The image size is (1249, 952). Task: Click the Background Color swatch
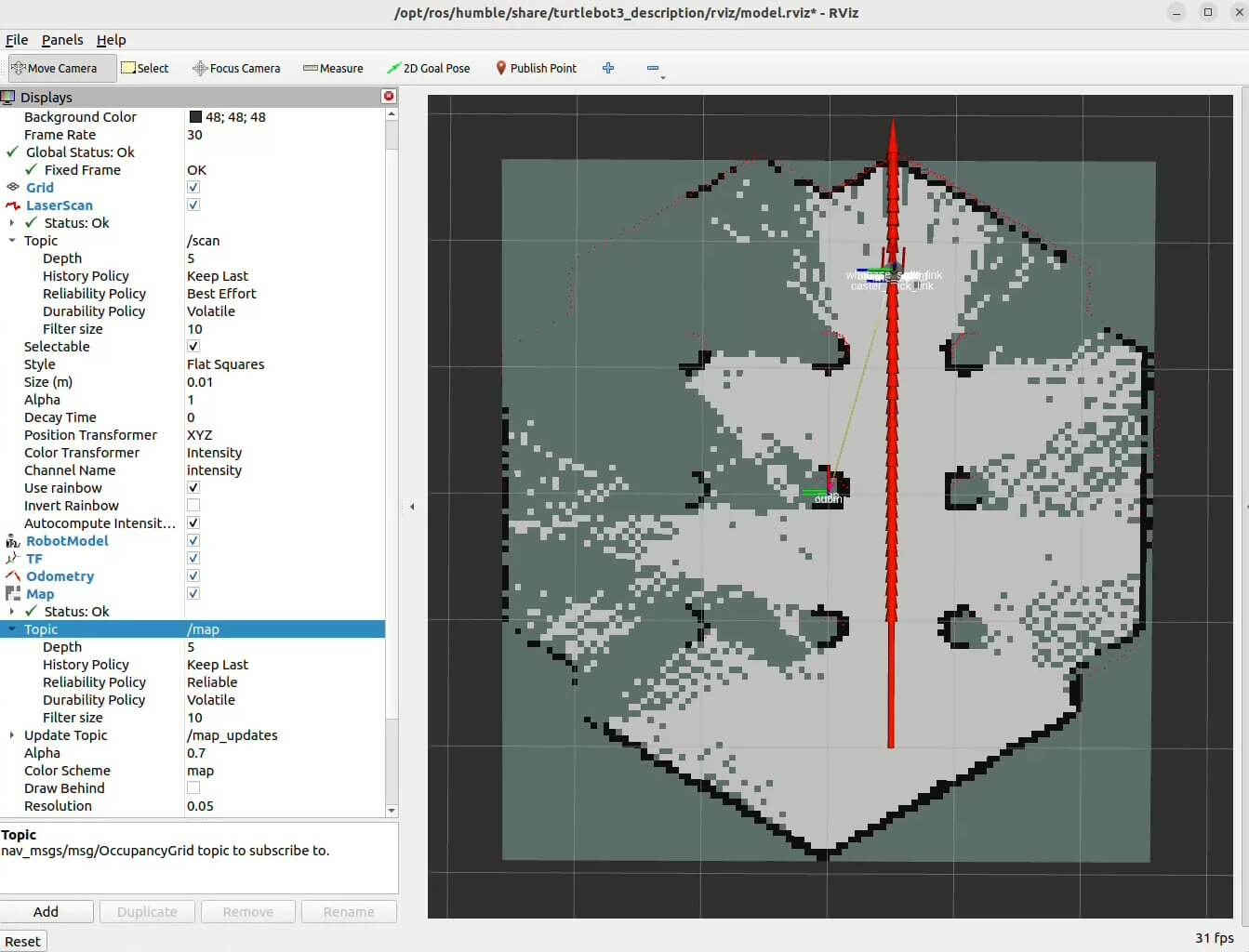click(195, 117)
